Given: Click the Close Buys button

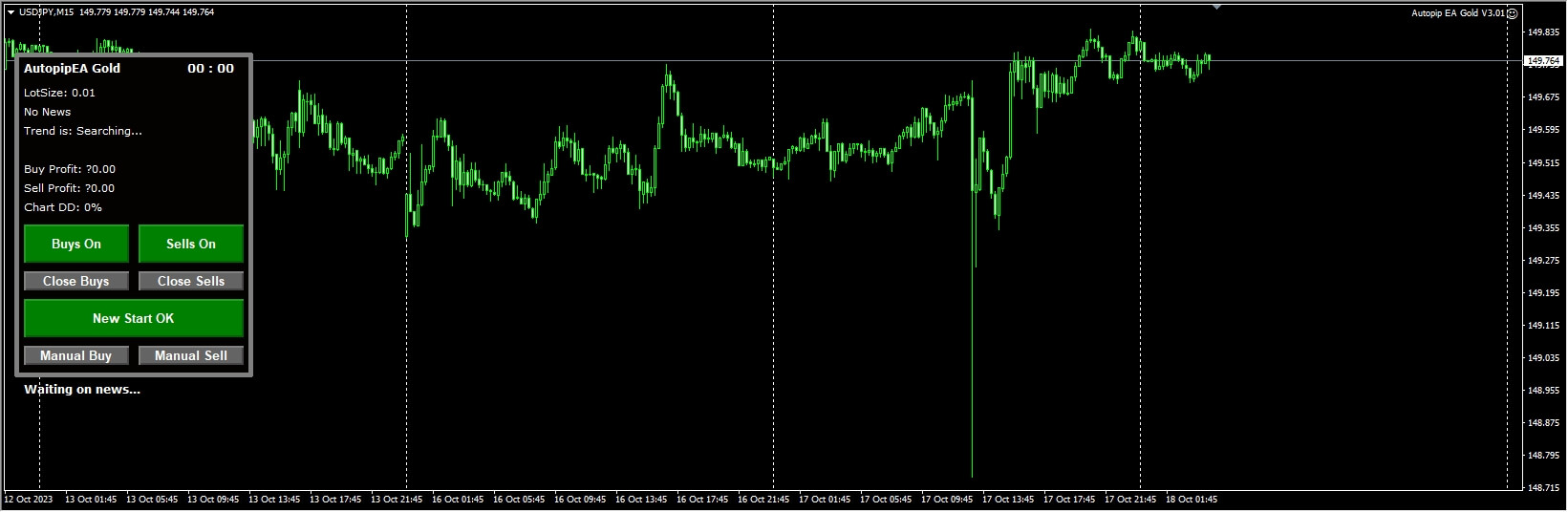Looking at the screenshot, I should coord(76,281).
